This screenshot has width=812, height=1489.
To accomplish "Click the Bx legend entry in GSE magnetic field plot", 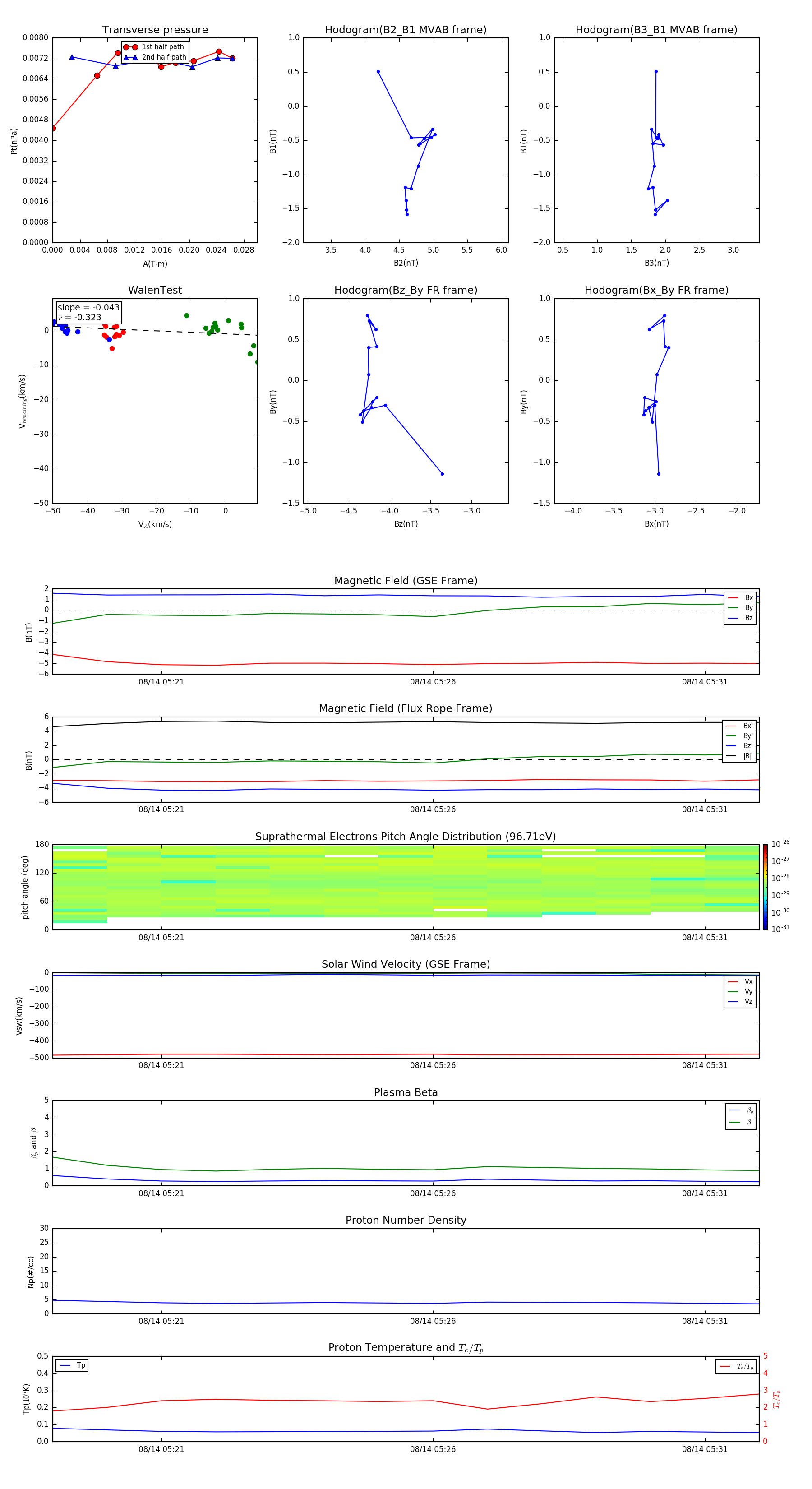I will click(740, 598).
